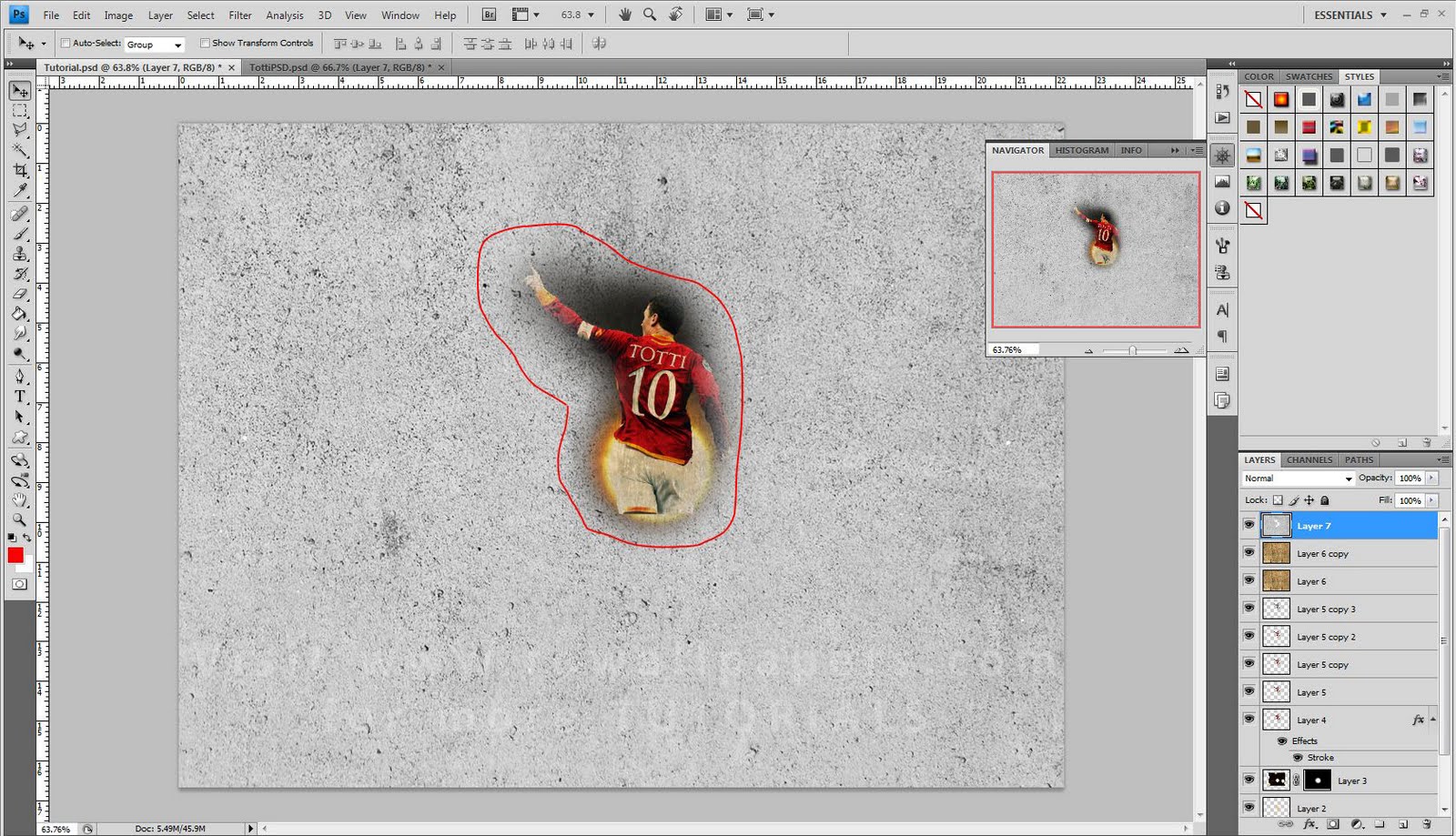The height and width of the screenshot is (836, 1456).
Task: Open the Analysis menu
Action: 285,15
